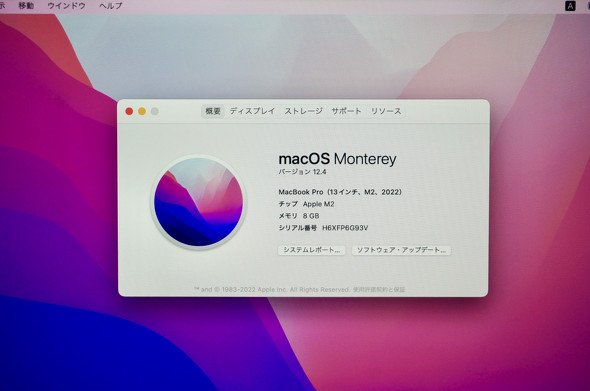Viewport: 590px width, 391px height.
Task: Minimize the window using the yellow button
Action: (142, 111)
